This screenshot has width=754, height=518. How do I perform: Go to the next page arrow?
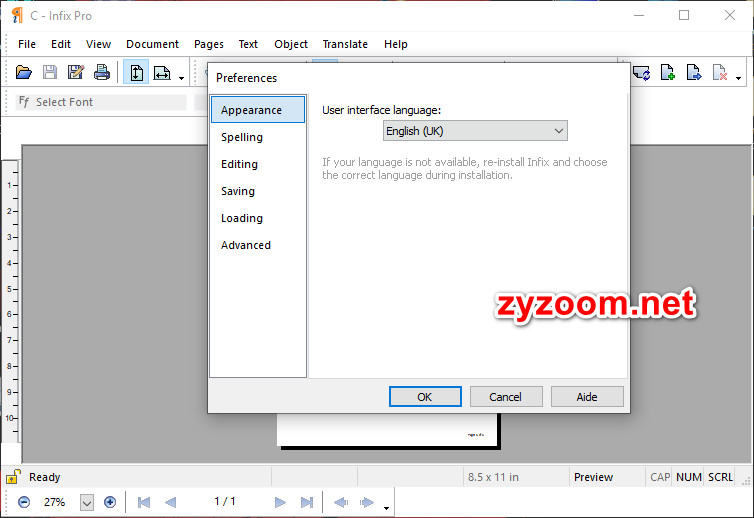click(280, 502)
